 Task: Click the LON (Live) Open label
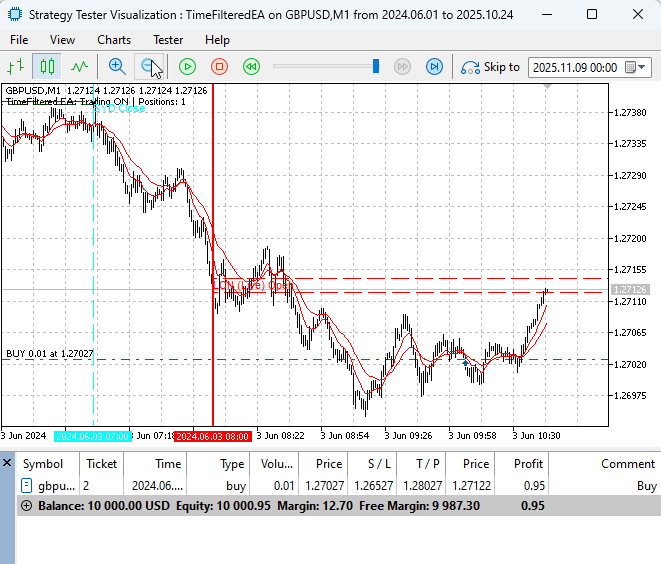tap(253, 285)
